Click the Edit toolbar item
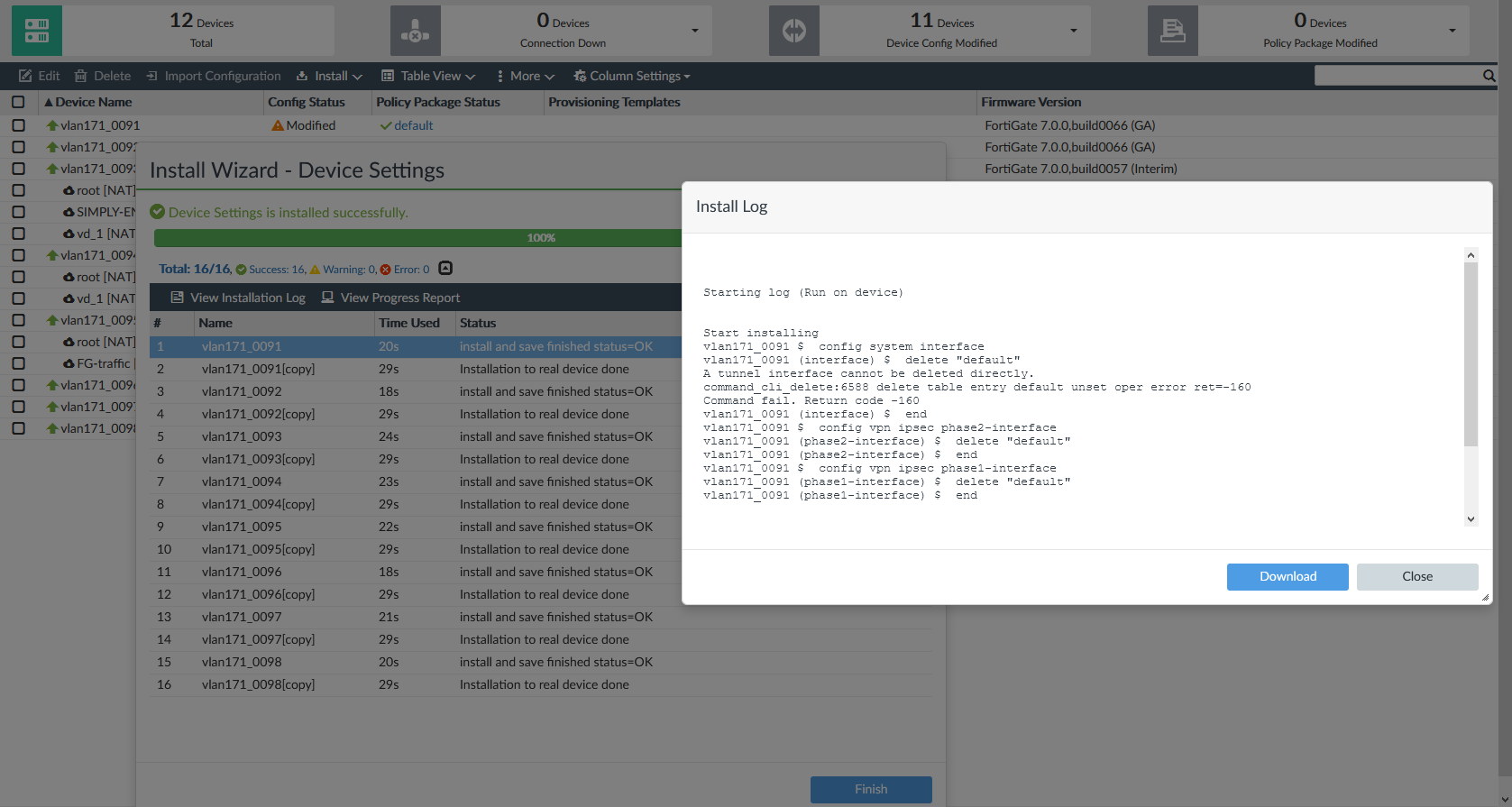The width and height of the screenshot is (1512, 807). (40, 76)
